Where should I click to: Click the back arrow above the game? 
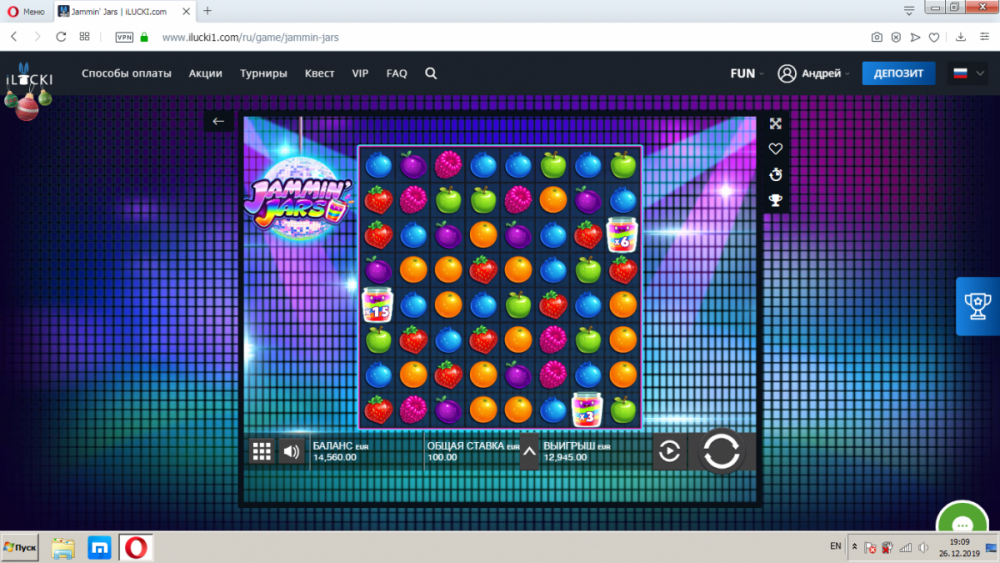219,122
